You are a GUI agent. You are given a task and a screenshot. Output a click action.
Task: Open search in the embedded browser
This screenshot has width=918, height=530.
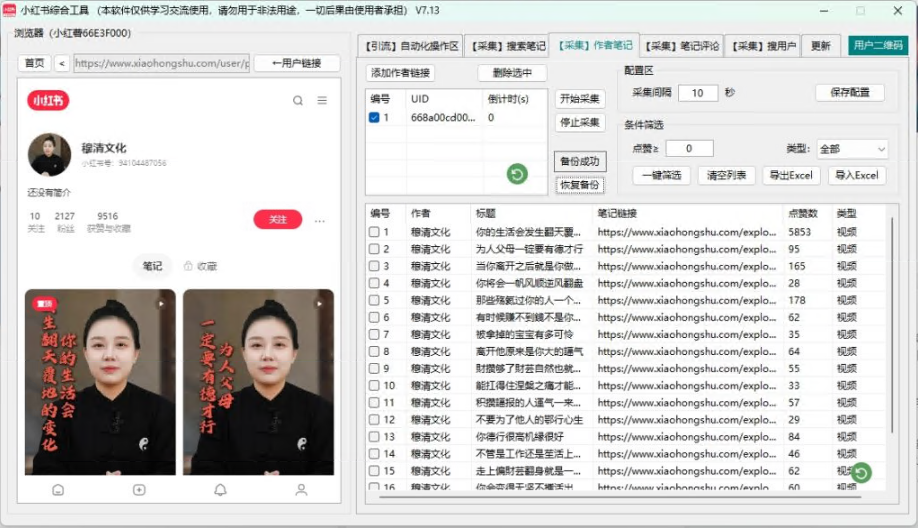(297, 101)
